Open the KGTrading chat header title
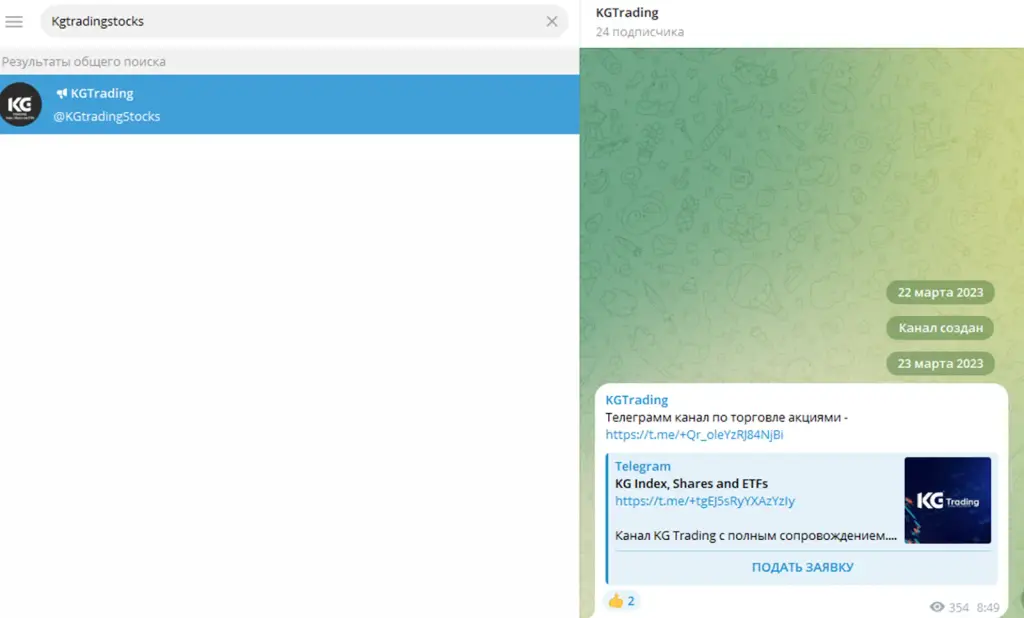Image resolution: width=1024 pixels, height=618 pixels. tap(627, 12)
